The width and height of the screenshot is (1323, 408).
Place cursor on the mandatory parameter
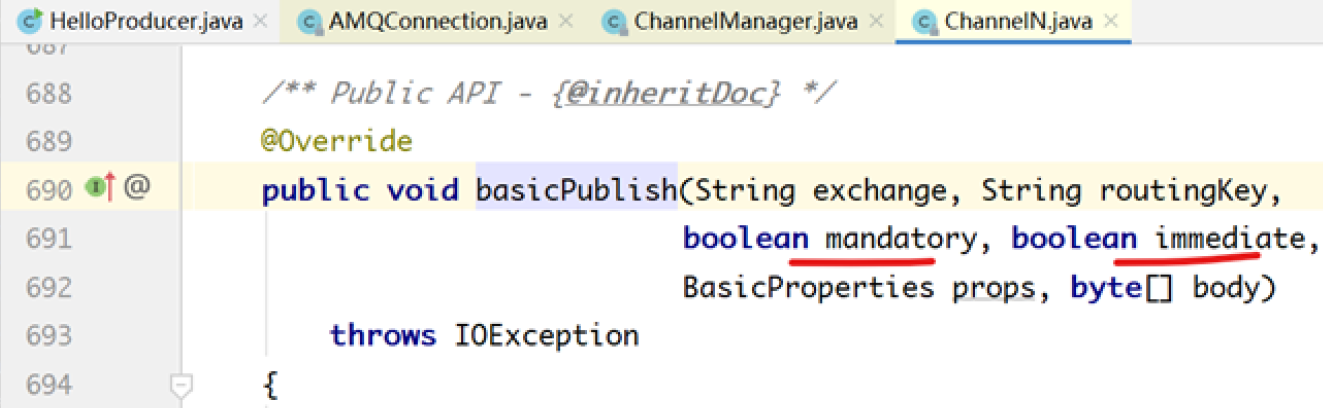pyautogui.click(x=897, y=239)
